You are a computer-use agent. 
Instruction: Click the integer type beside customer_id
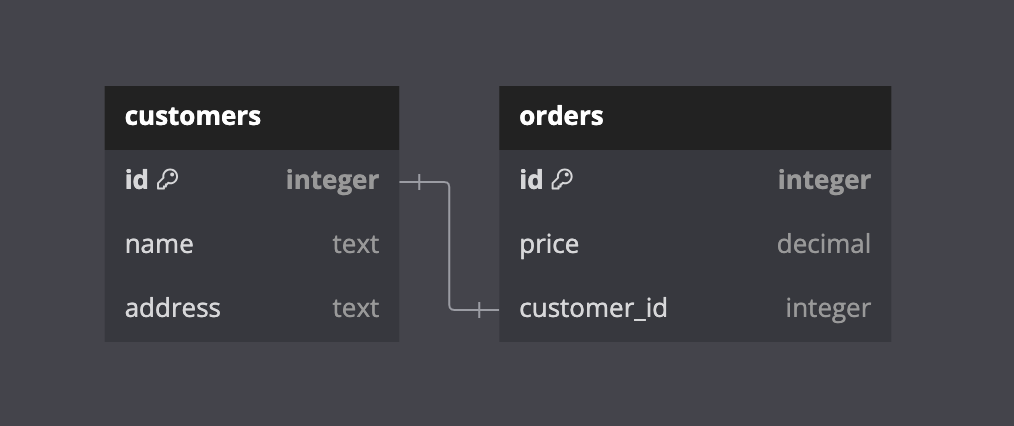pyautogui.click(x=828, y=308)
